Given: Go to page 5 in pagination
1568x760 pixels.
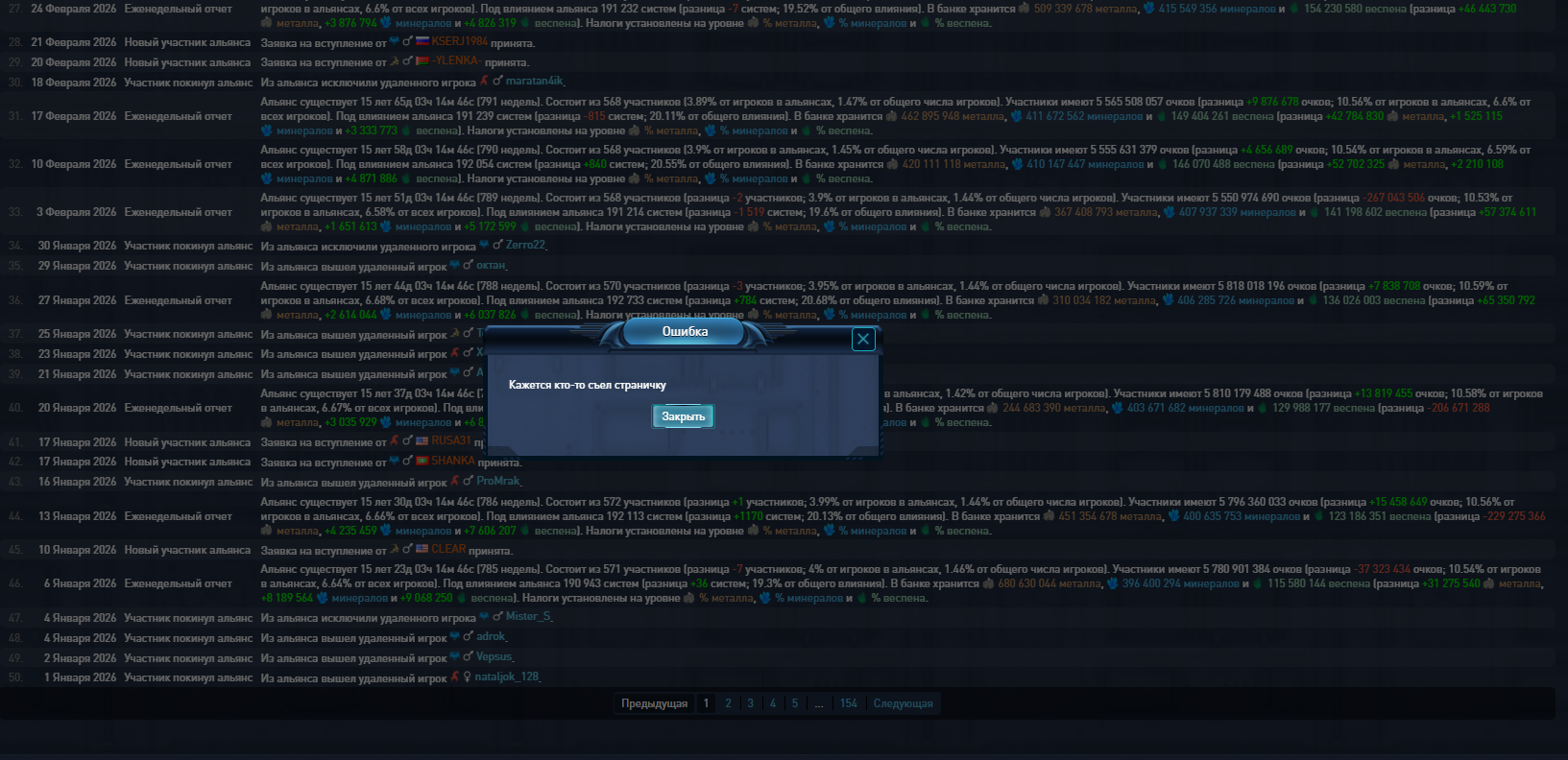Looking at the screenshot, I should 794,703.
